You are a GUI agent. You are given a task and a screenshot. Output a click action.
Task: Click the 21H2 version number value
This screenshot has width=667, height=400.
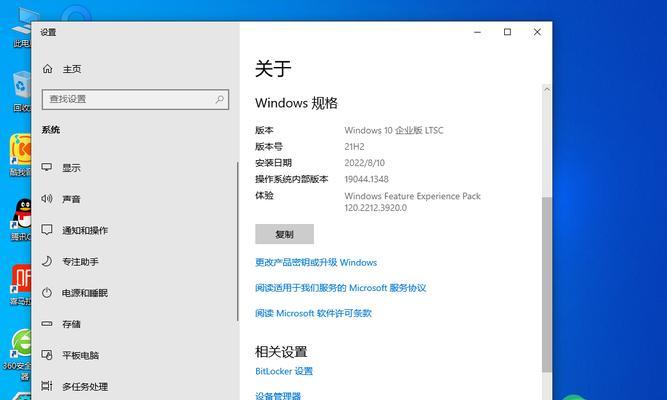[x=354, y=146]
